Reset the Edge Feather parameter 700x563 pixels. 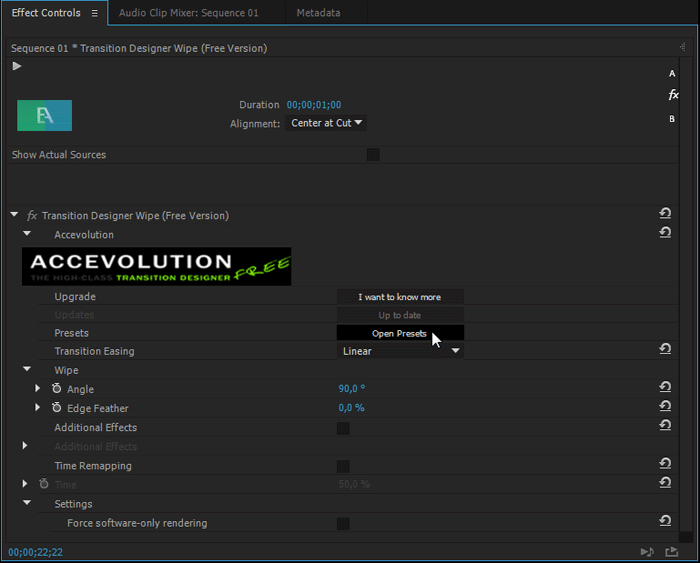[x=665, y=406]
